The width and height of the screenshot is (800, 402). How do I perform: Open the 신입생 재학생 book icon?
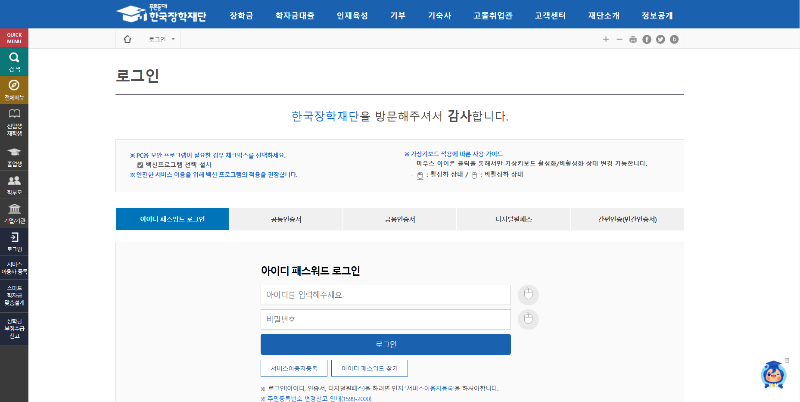click(x=14, y=121)
